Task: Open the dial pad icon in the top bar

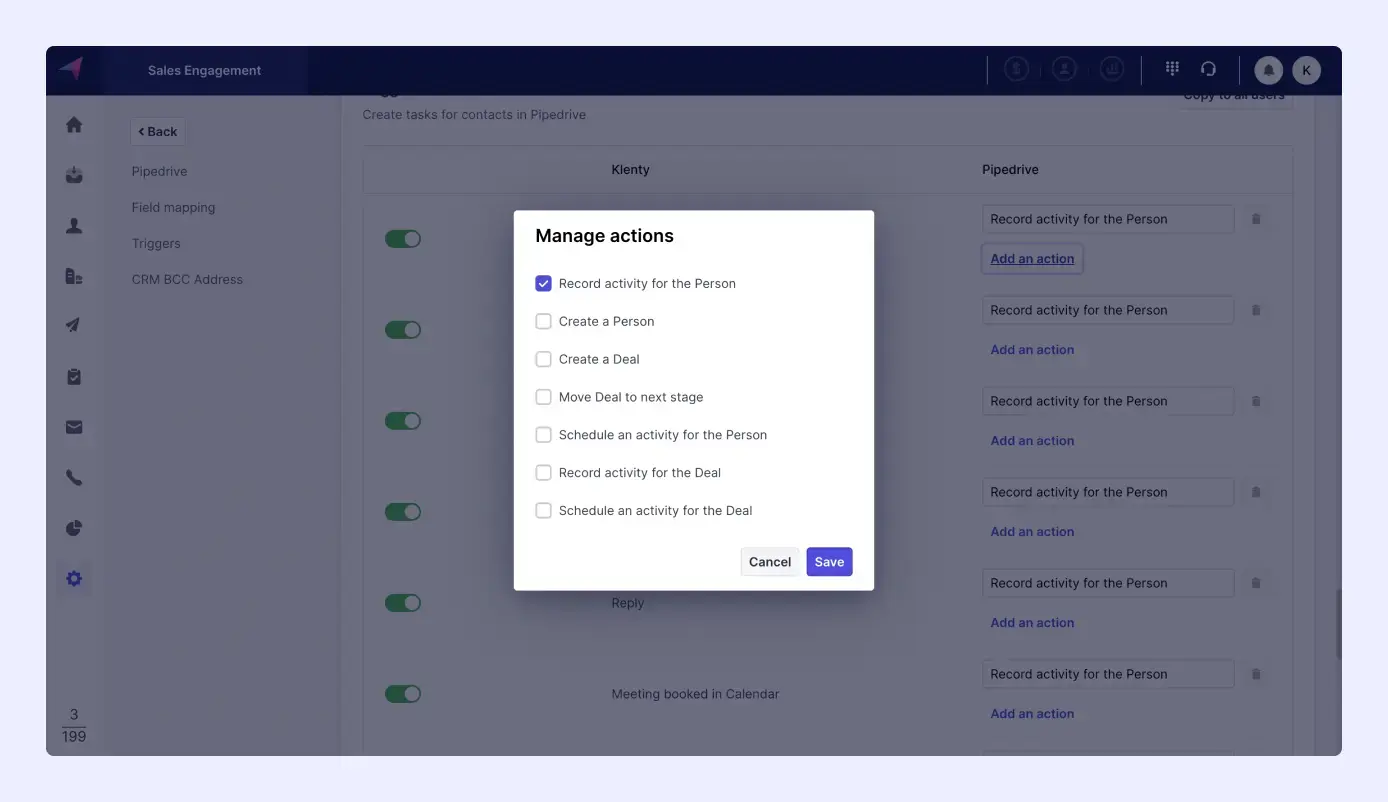Action: [1172, 69]
